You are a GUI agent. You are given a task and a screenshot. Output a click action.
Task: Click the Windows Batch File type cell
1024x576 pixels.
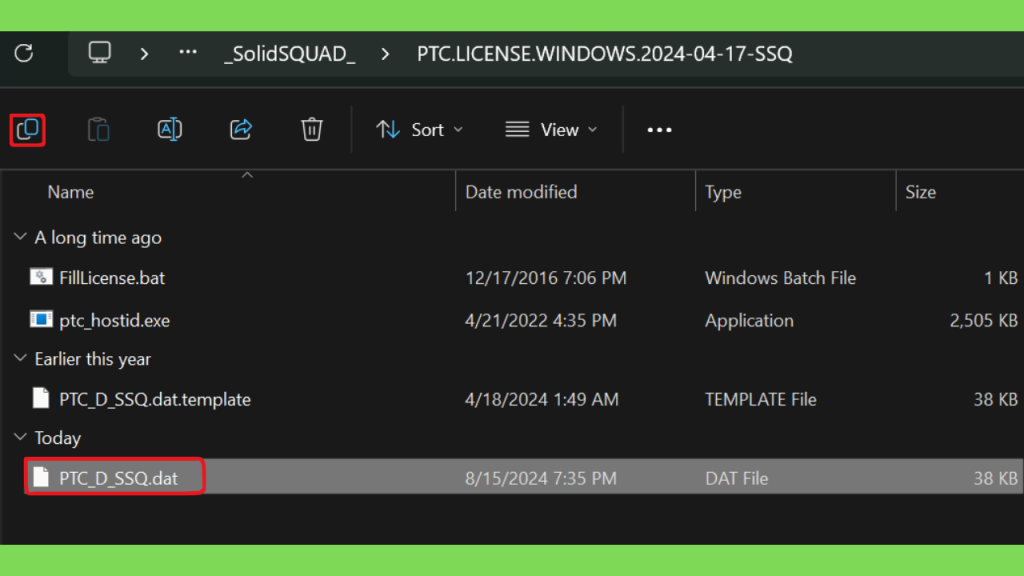[780, 278]
